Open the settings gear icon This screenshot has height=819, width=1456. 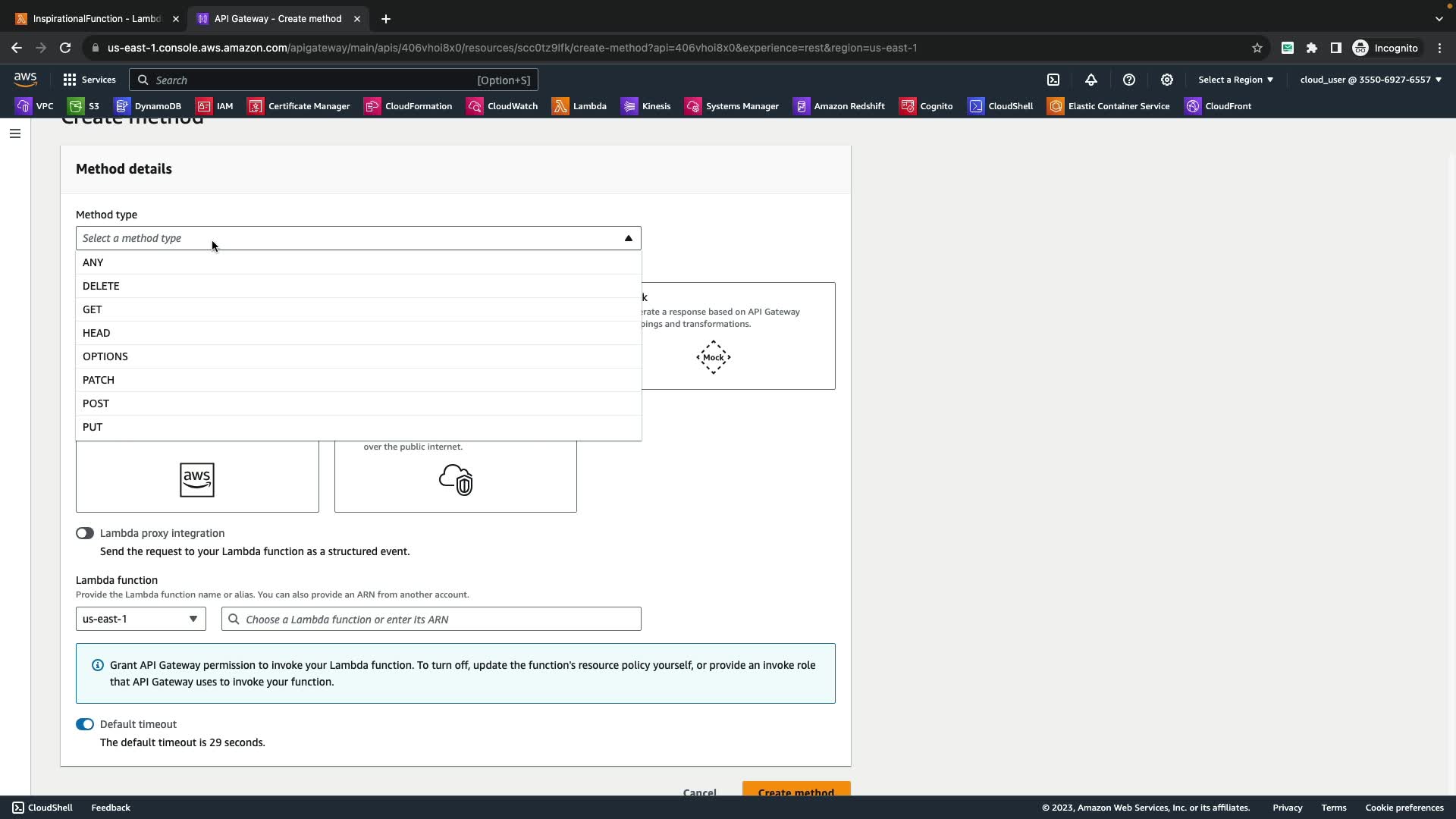coord(1167,80)
